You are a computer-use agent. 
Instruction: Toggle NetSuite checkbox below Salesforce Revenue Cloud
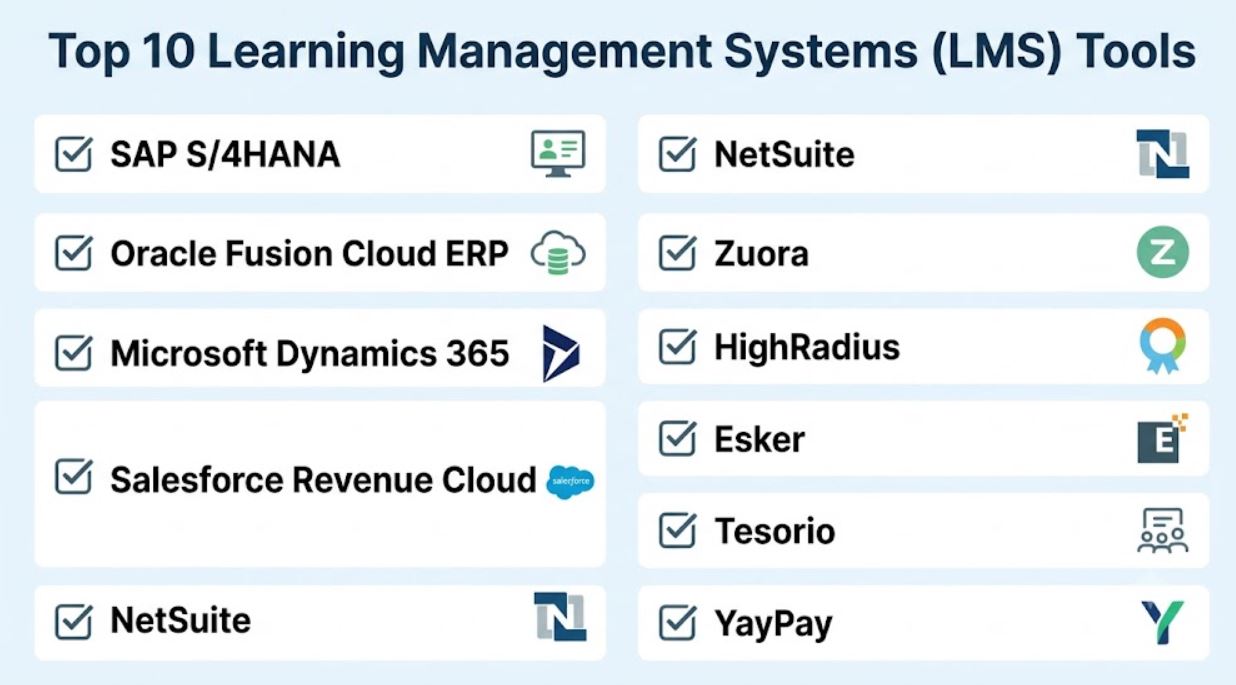(74, 620)
